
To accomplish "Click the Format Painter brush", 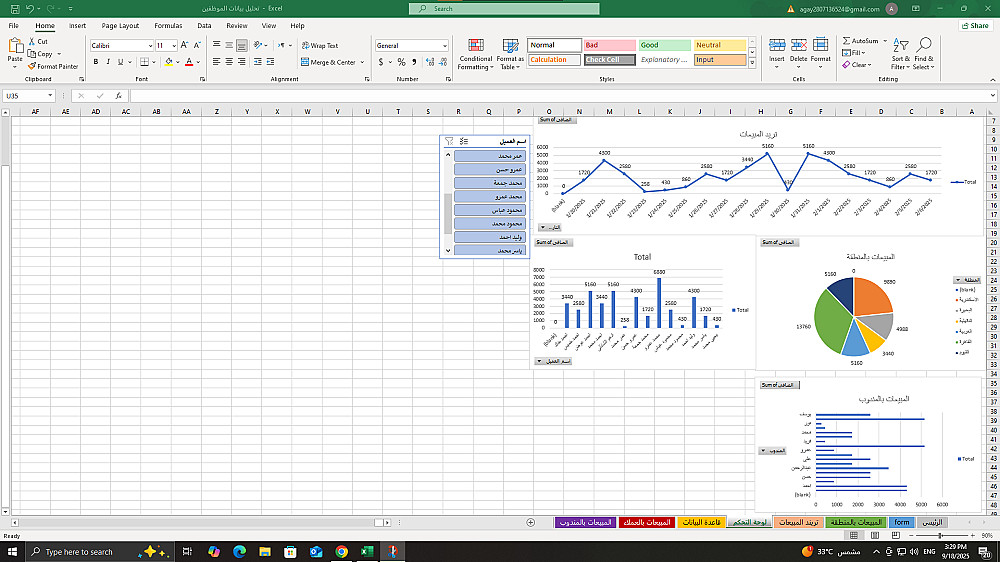I will tap(31, 66).
